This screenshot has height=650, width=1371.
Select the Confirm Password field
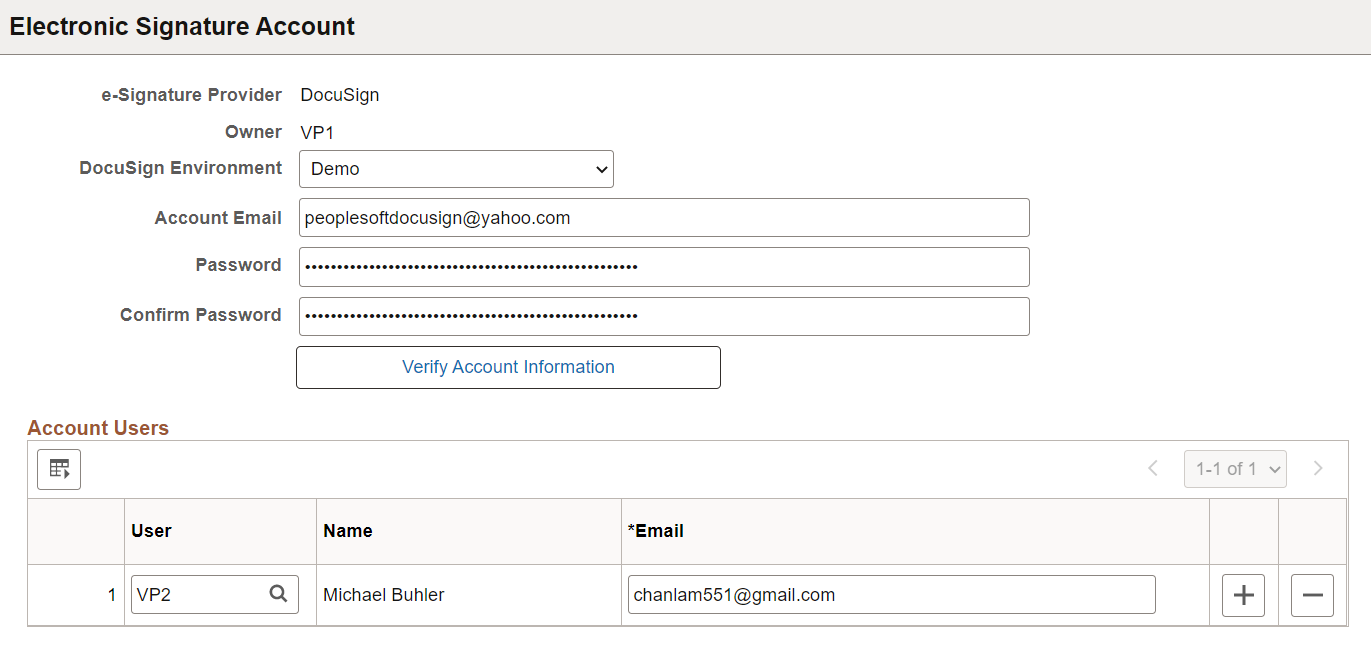(664, 315)
